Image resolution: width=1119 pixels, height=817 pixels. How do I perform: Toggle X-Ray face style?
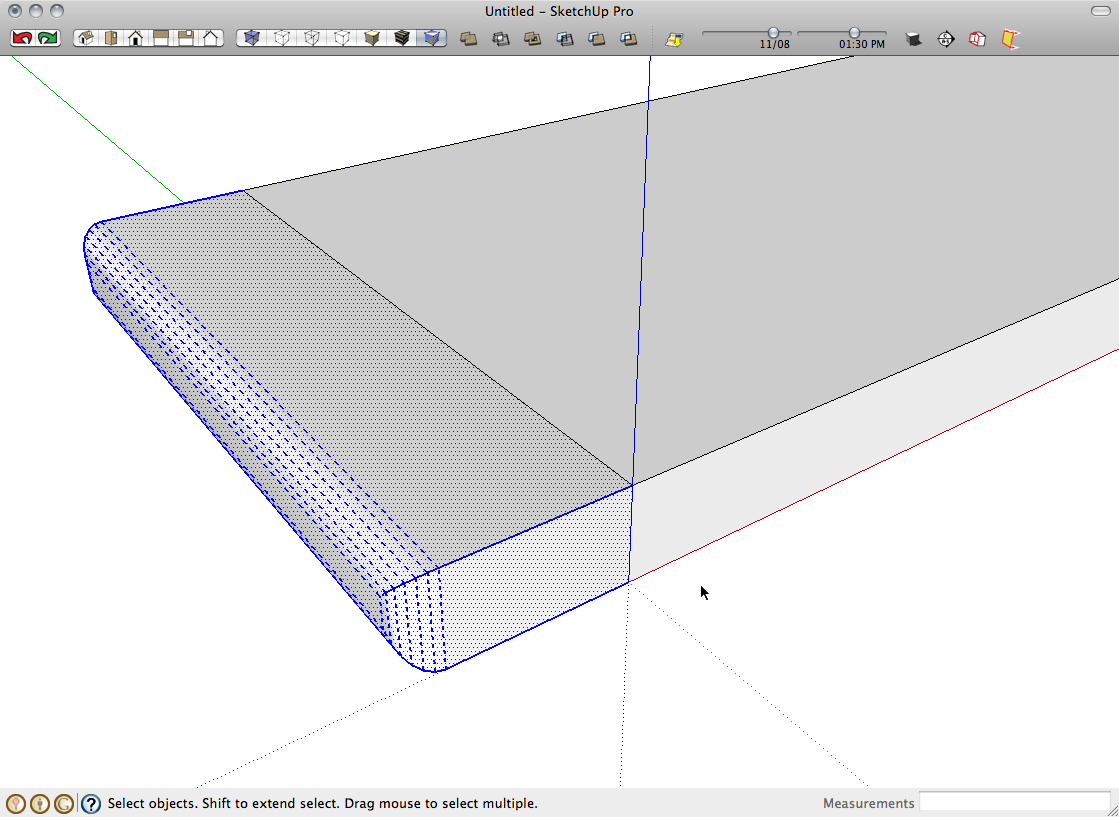(x=251, y=39)
